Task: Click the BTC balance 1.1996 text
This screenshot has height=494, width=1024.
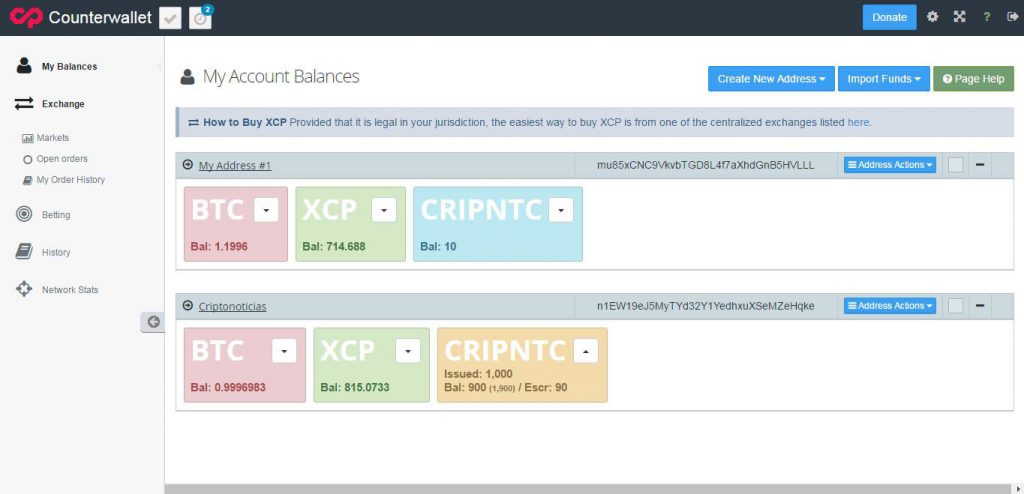Action: coord(219,247)
